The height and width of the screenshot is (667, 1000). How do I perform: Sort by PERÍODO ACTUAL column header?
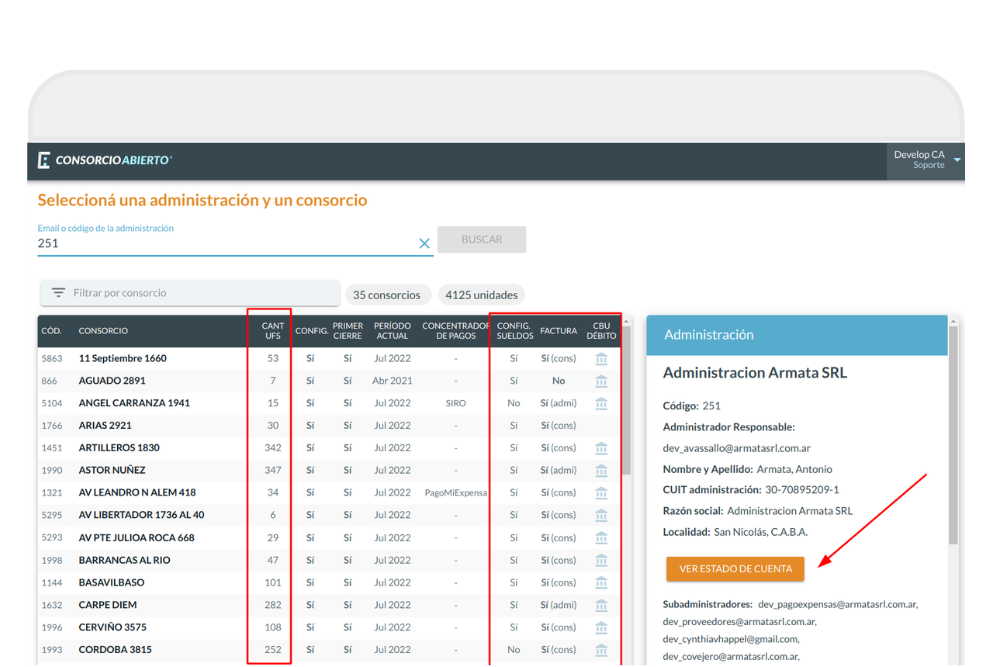(x=392, y=331)
